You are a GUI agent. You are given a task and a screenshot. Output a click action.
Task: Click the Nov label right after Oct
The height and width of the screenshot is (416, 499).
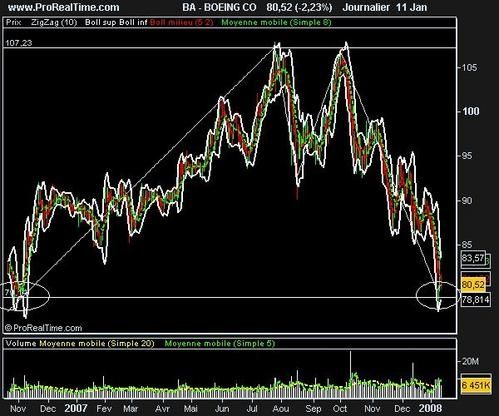pos(372,409)
